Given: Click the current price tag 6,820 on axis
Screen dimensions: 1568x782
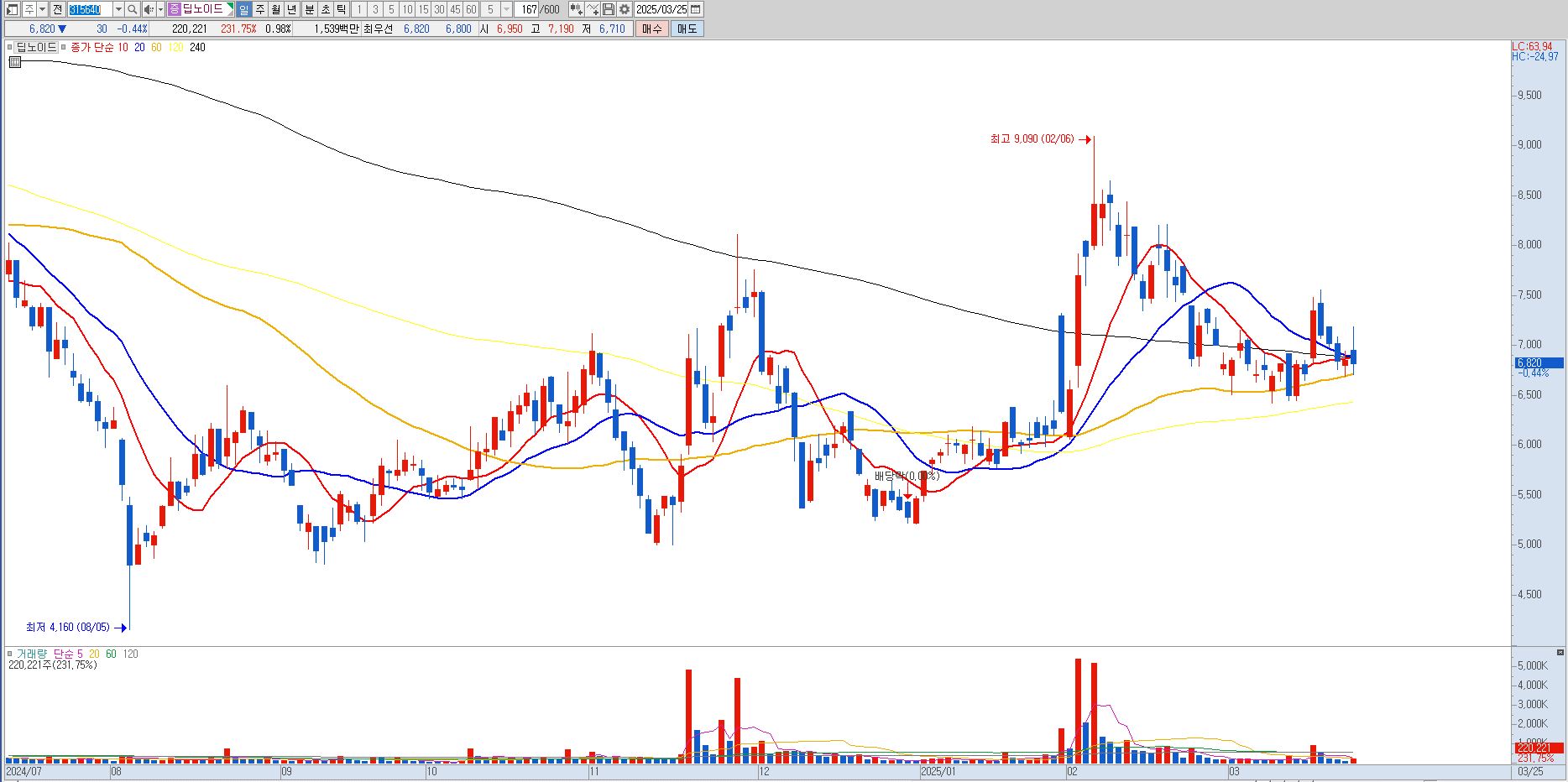Looking at the screenshot, I should pos(1539,363).
